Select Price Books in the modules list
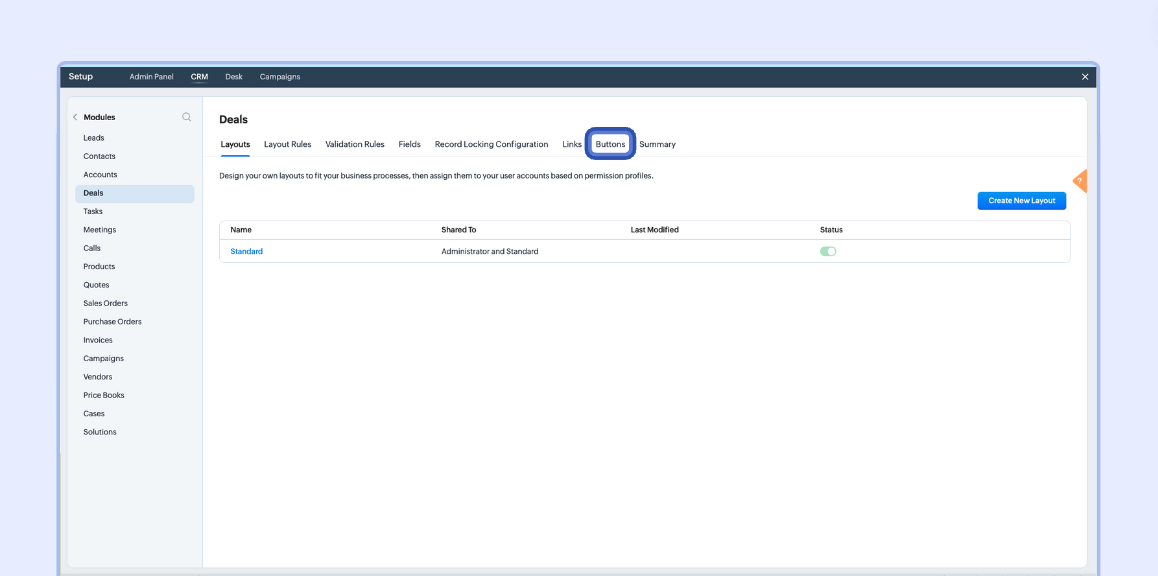 (104, 395)
